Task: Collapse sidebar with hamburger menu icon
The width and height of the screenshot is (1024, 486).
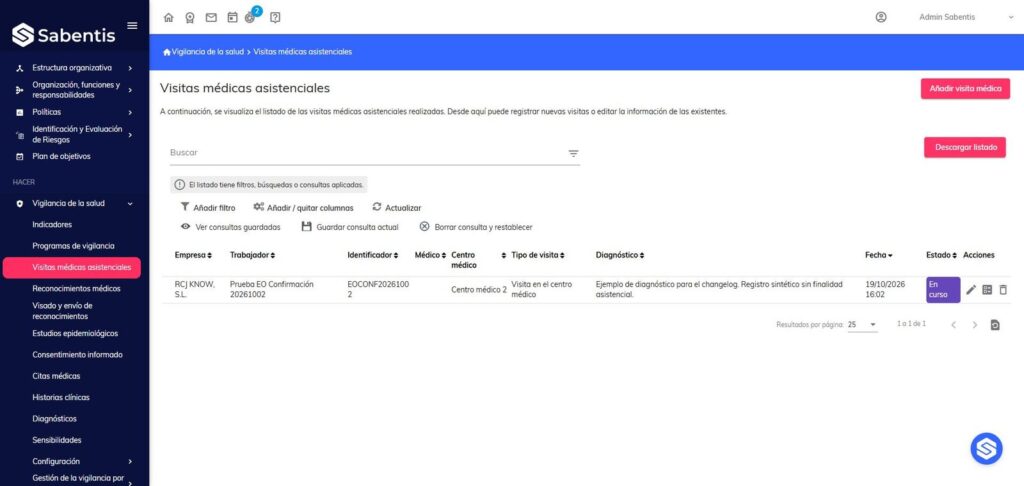Action: pyautogui.click(x=132, y=25)
